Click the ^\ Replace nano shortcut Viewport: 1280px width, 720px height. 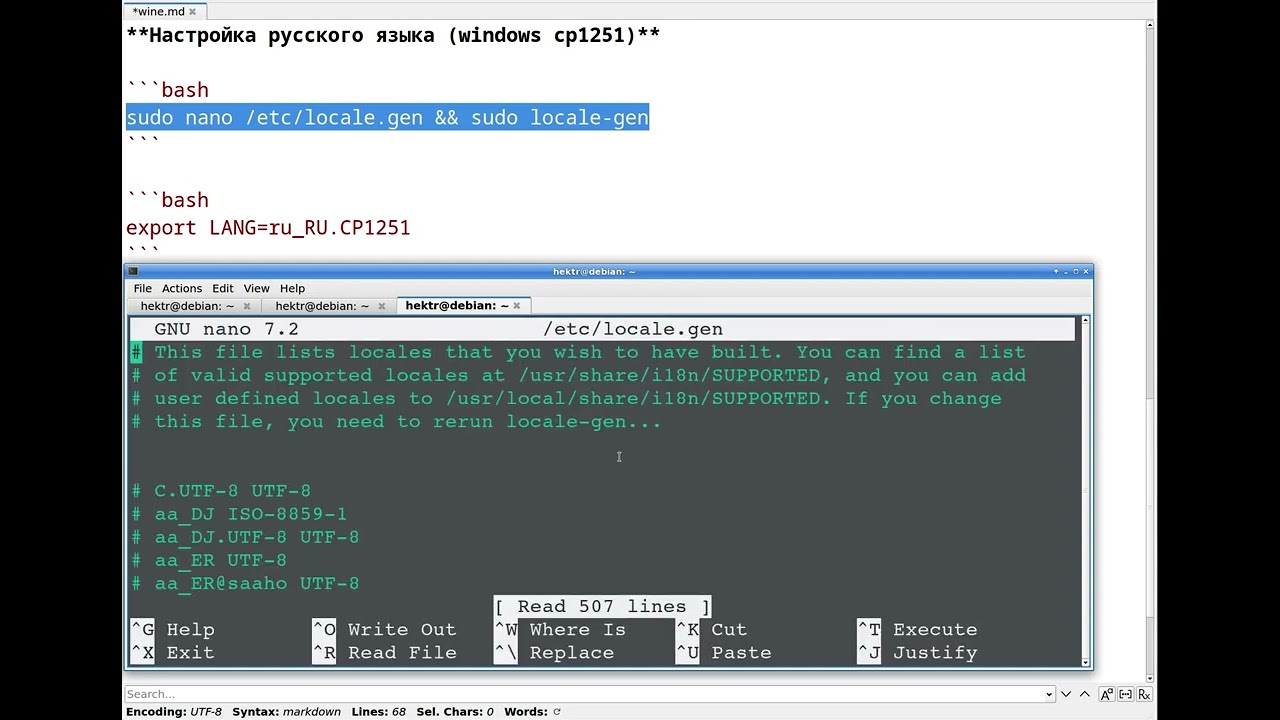pos(554,653)
